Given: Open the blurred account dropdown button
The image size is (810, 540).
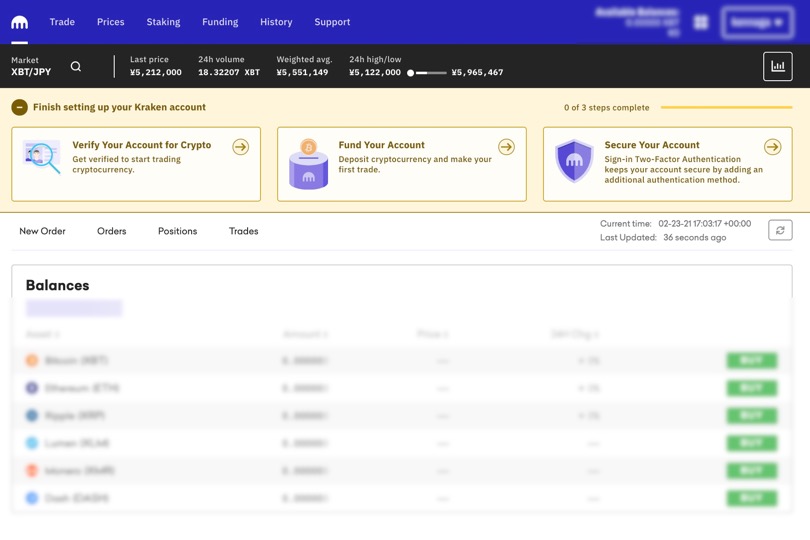Looking at the screenshot, I should point(757,22).
